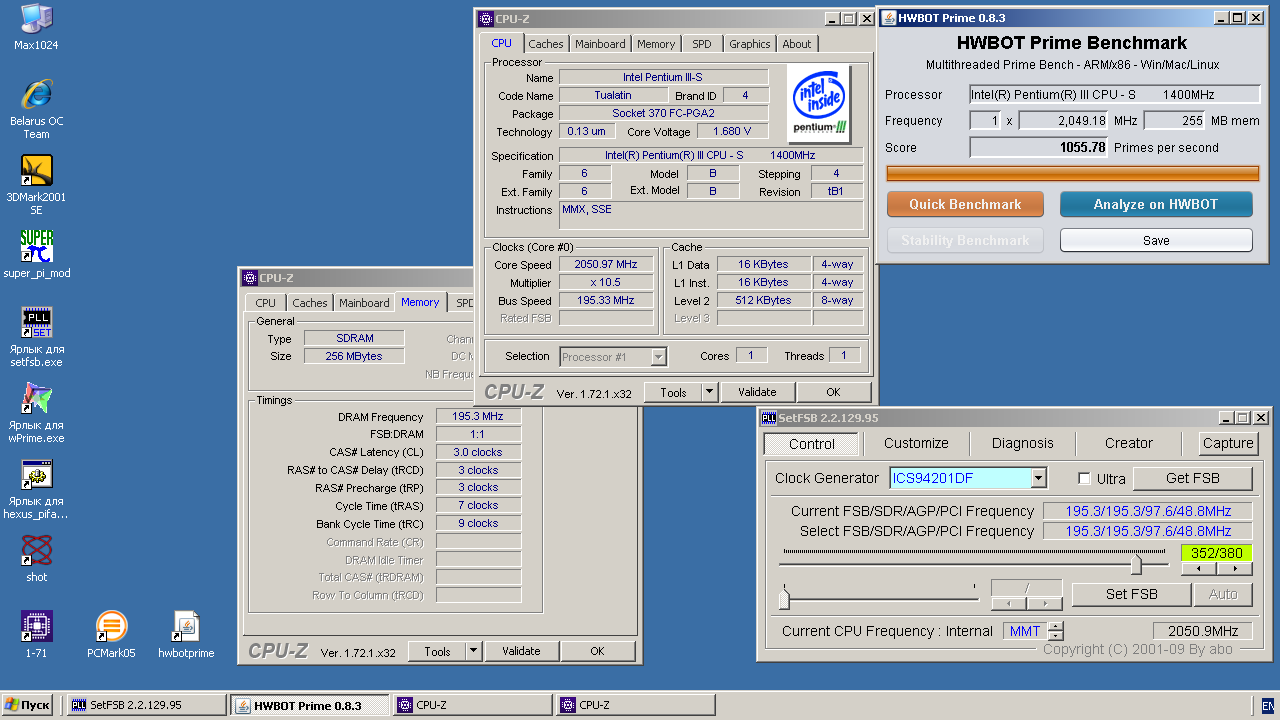This screenshot has width=1280, height=720.
Task: Click the Get FSB button
Action: (x=1192, y=478)
